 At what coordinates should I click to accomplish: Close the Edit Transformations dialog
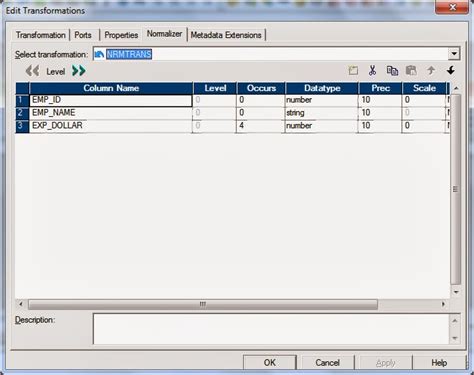pyautogui.click(x=452, y=7)
